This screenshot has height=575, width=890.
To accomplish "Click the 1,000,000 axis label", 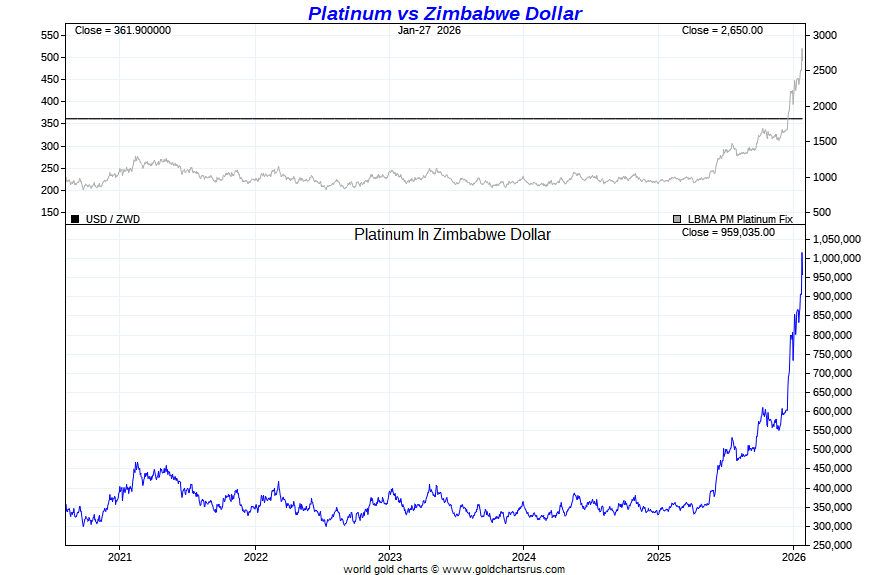I will [x=837, y=258].
